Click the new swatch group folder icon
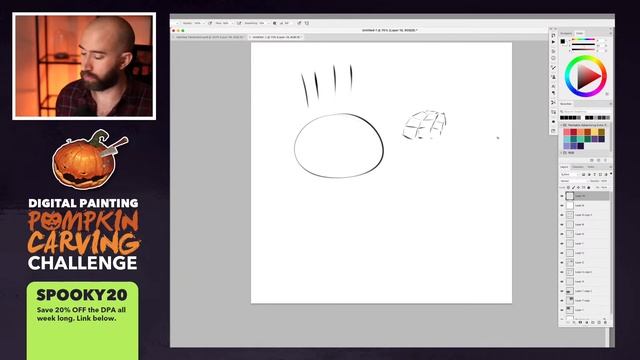Image resolution: width=640 pixels, height=360 pixels. pyautogui.click(x=592, y=160)
